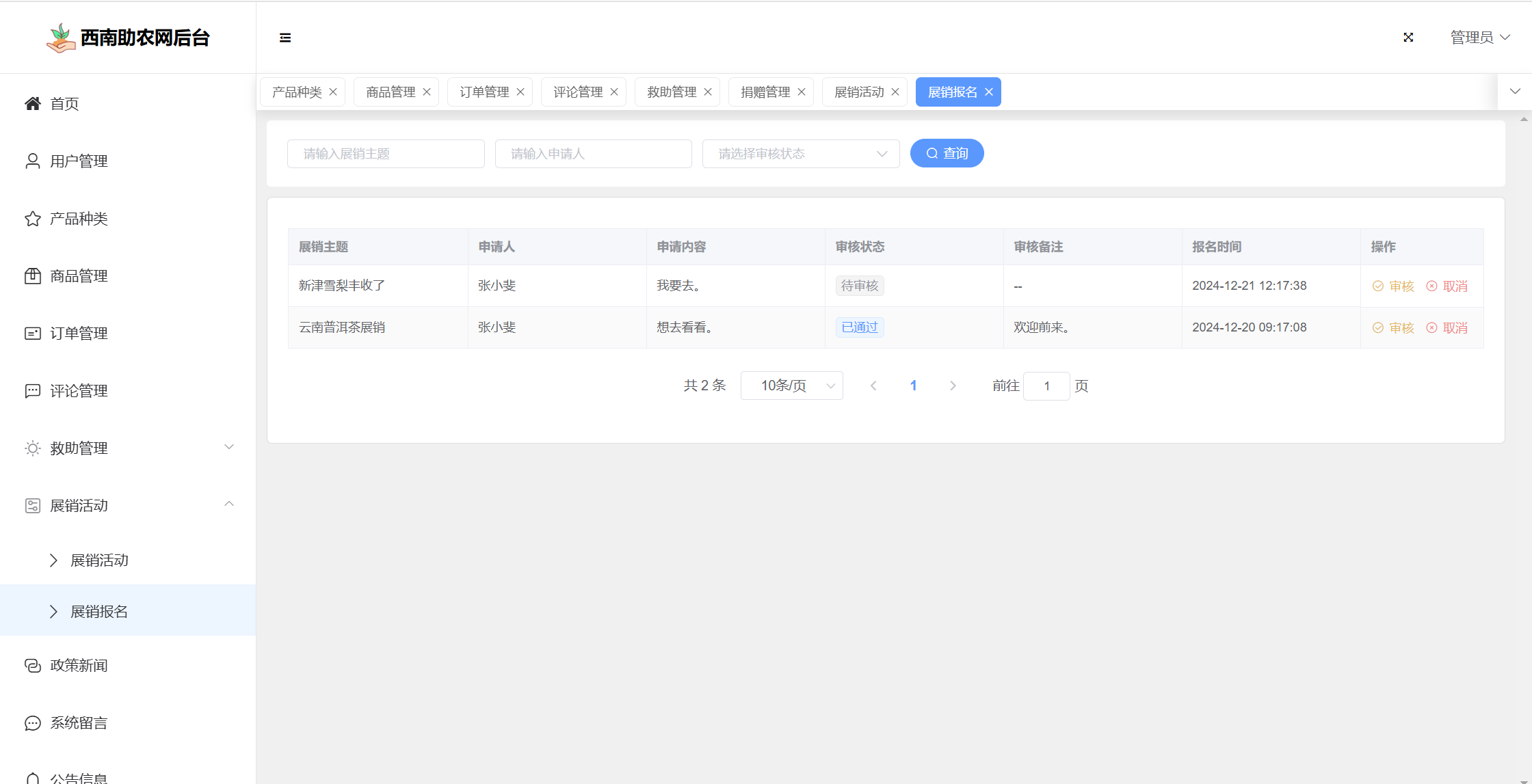Image resolution: width=1532 pixels, height=784 pixels.
Task: Open 商品管理 in the sidebar
Action: 79,276
